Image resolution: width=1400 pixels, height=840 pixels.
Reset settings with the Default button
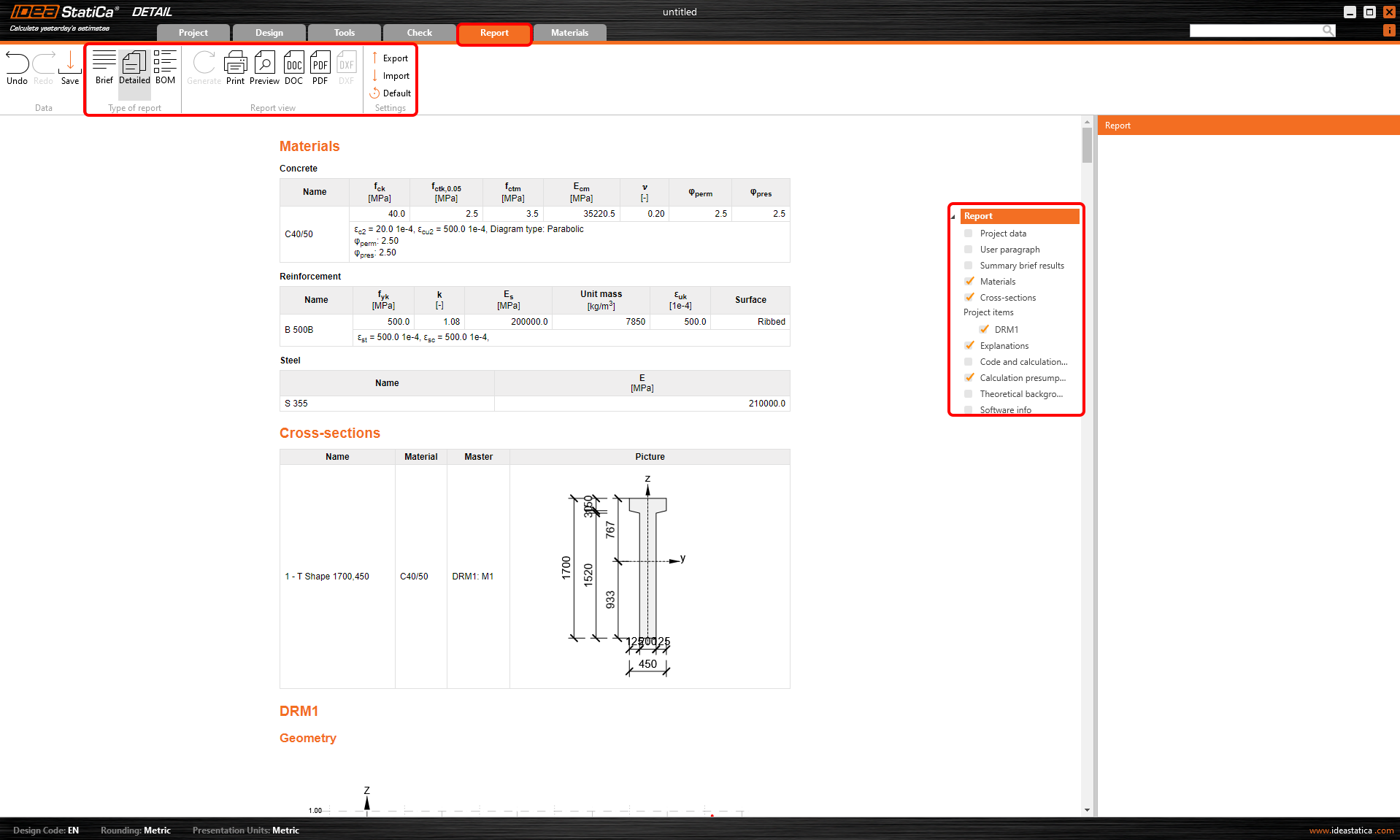pos(390,93)
